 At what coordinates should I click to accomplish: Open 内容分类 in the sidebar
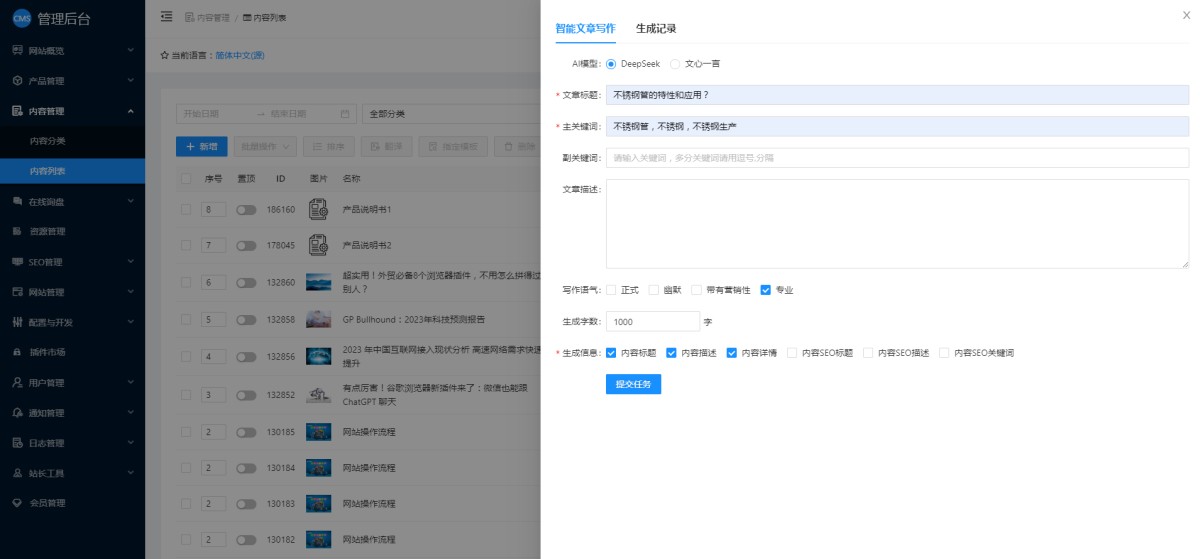coord(48,141)
